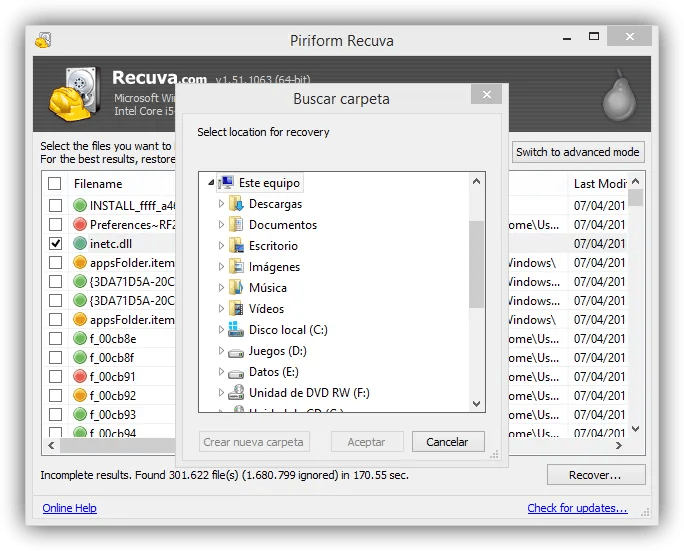Expand the Imágenes folder node
684x551 pixels.
pos(221,266)
